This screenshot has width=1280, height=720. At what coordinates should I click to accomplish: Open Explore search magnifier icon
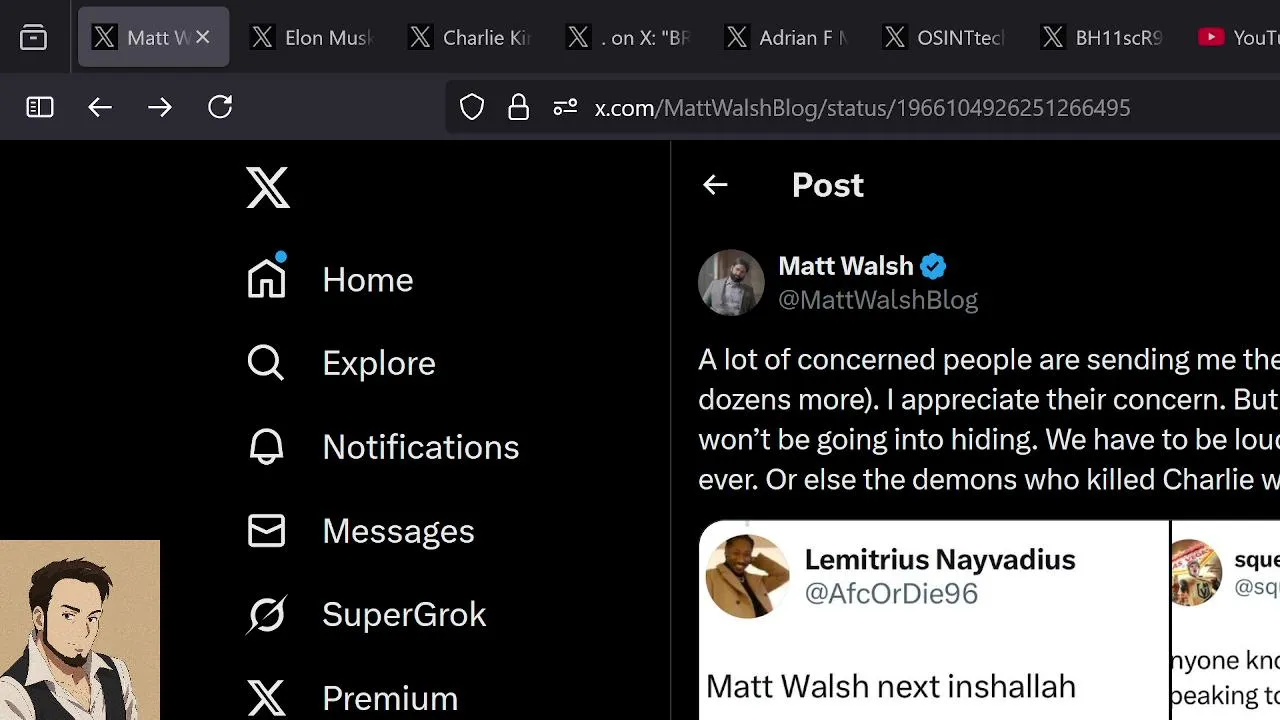[x=266, y=363]
